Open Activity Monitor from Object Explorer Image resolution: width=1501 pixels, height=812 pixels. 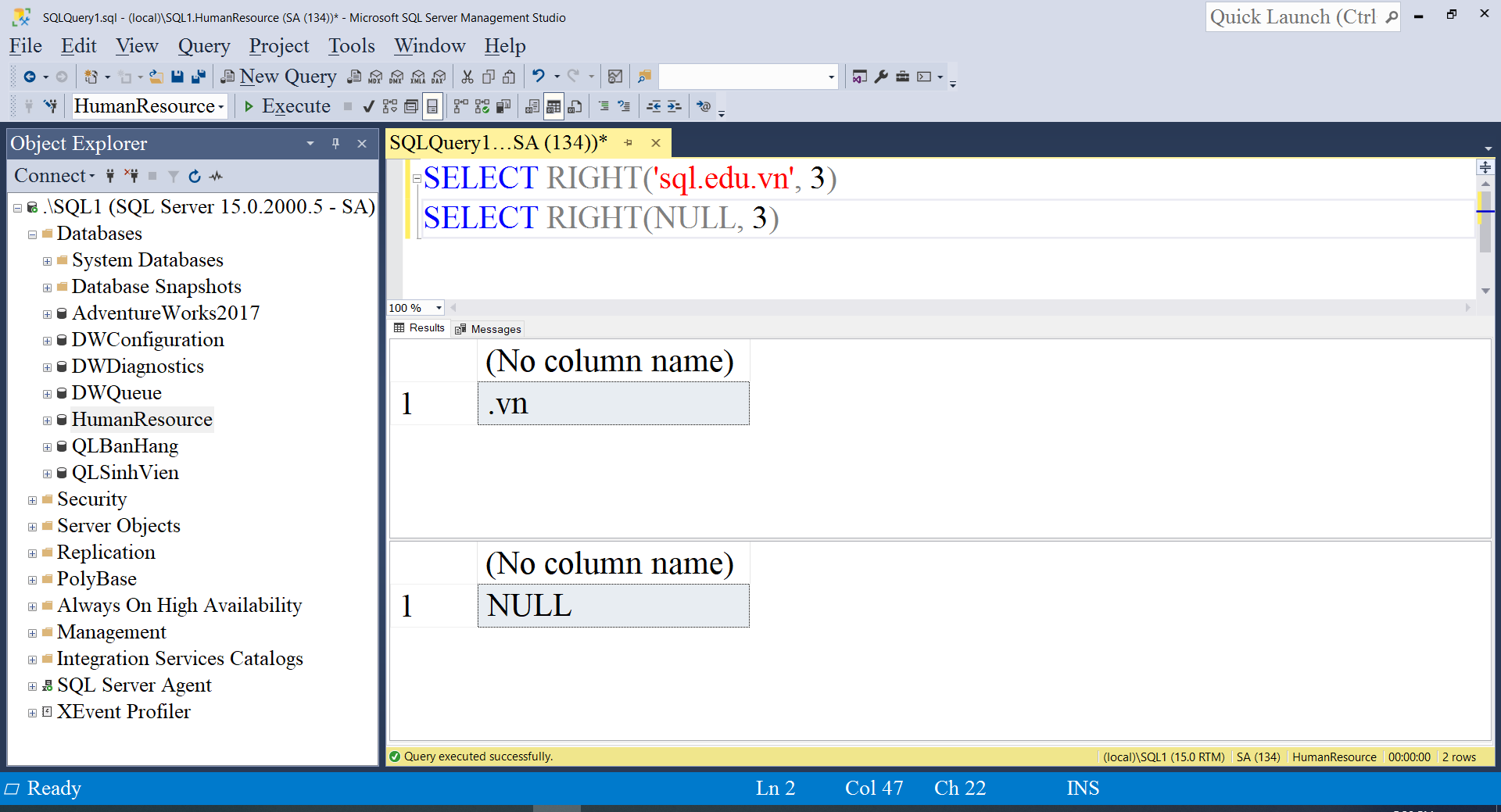point(217,176)
